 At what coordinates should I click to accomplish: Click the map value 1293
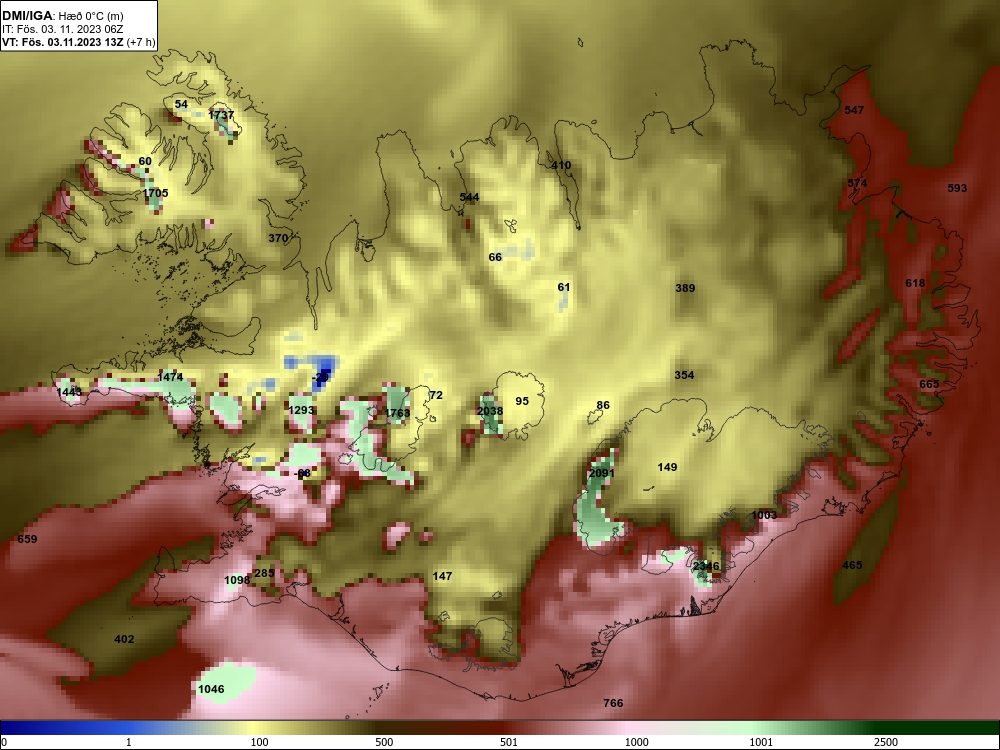pos(301,410)
